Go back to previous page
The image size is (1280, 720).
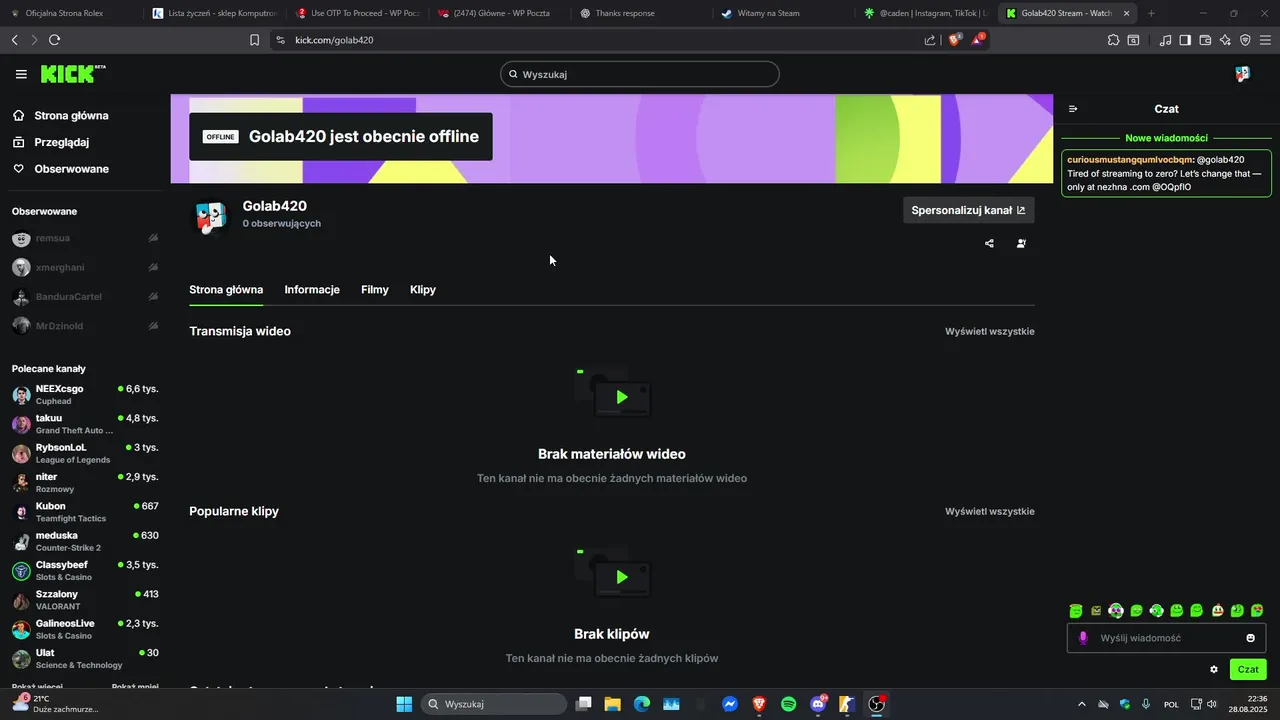click(x=14, y=40)
